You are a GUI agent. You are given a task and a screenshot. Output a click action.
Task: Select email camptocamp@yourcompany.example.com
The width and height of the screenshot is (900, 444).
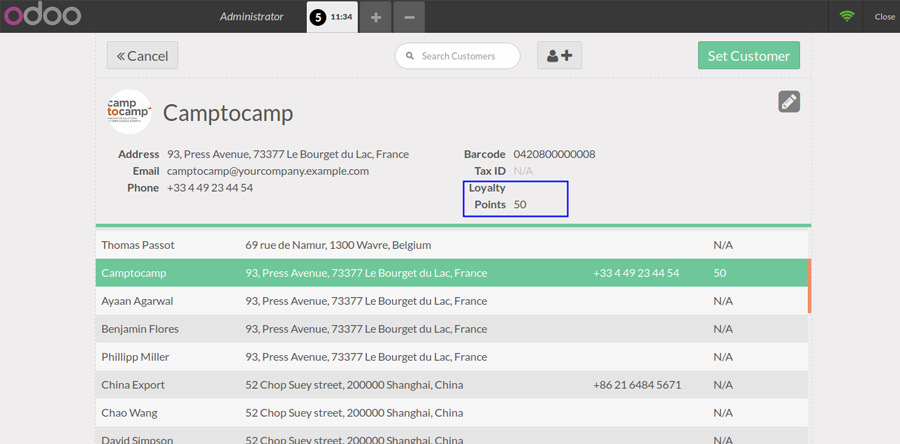267,171
